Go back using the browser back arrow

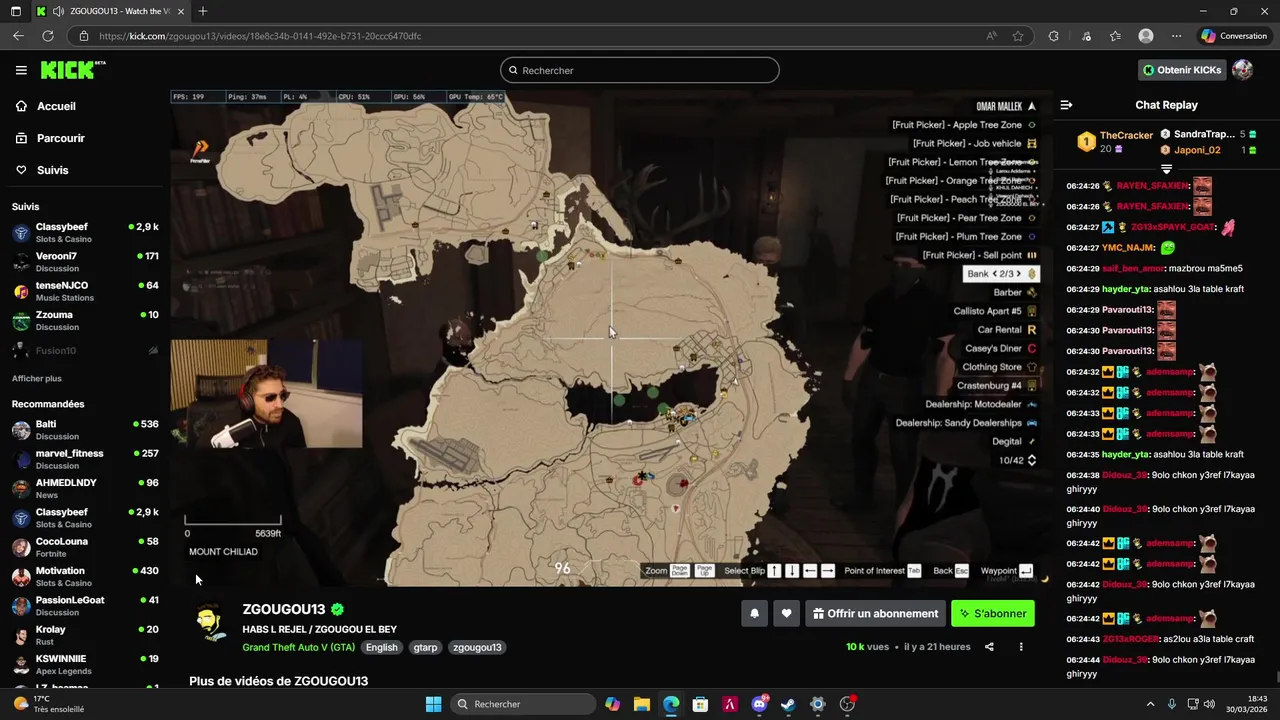(x=18, y=36)
